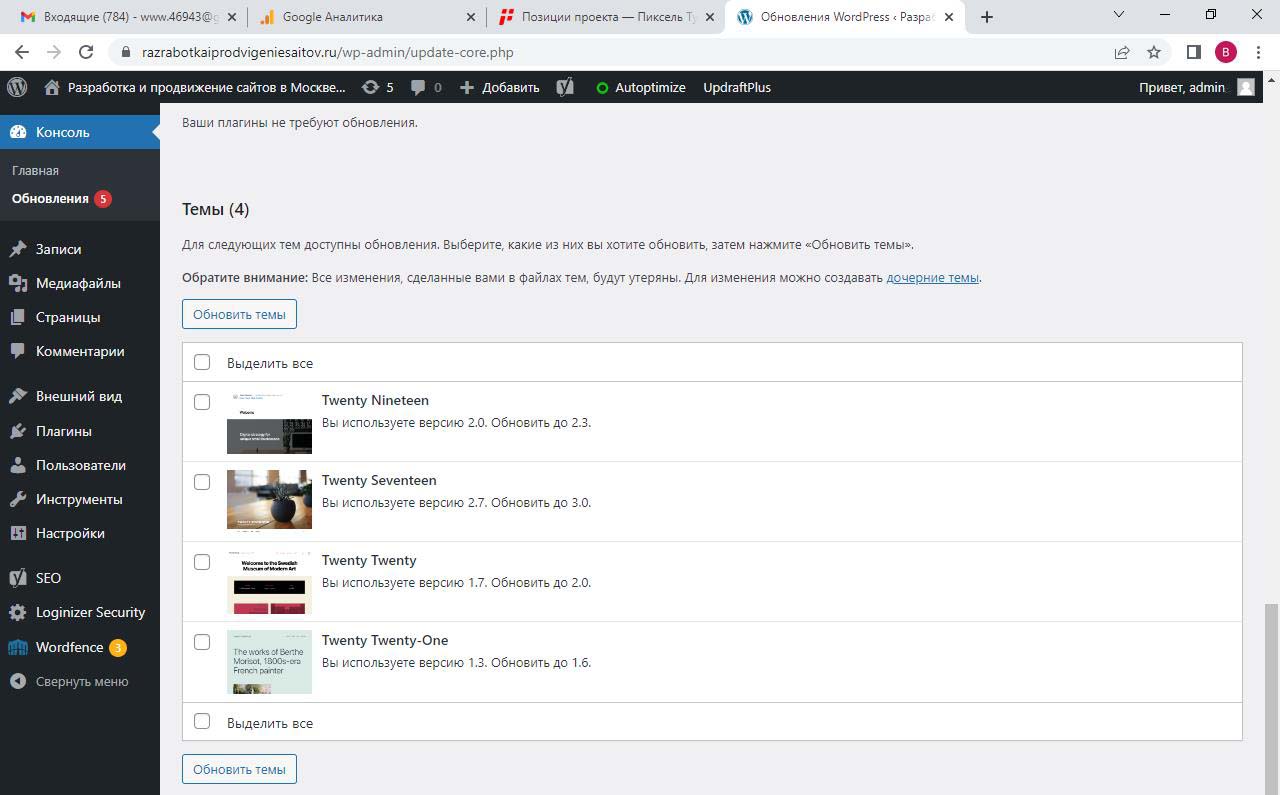Click the Yoast SEO icon in admin bar
Screen dimensions: 1280x795
click(x=565, y=87)
